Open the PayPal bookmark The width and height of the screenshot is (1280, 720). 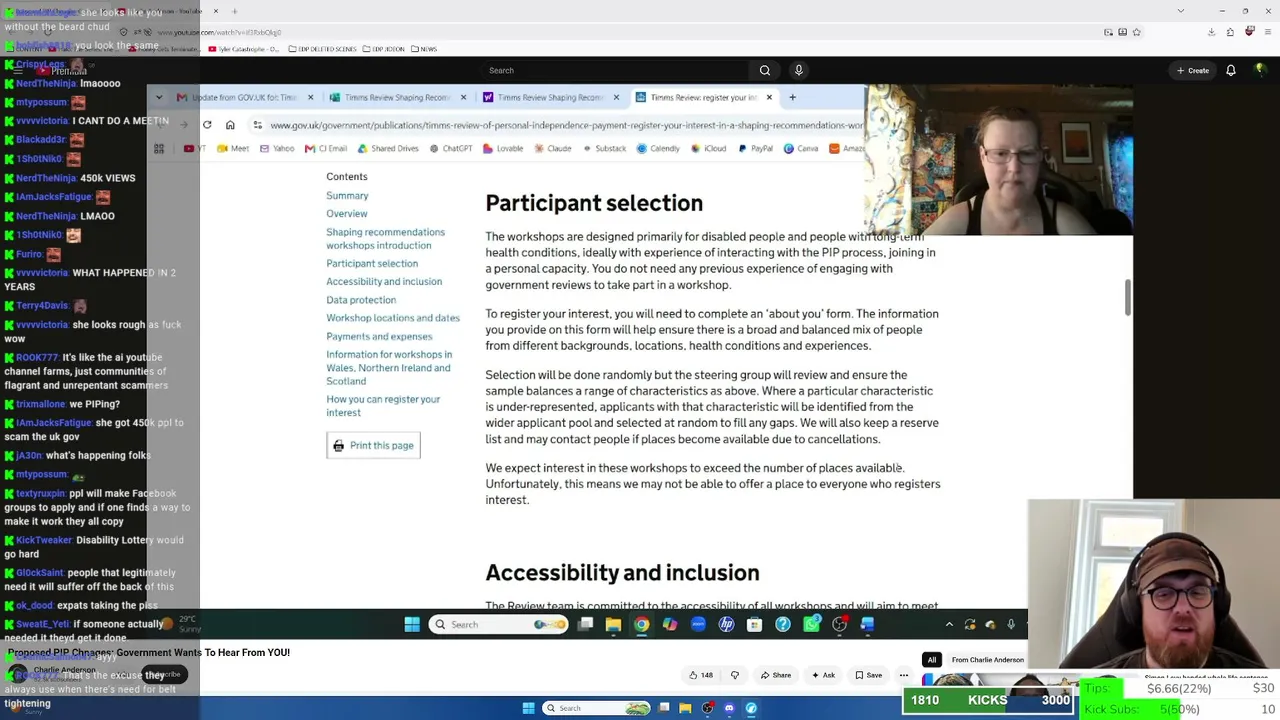pyautogui.click(x=755, y=148)
